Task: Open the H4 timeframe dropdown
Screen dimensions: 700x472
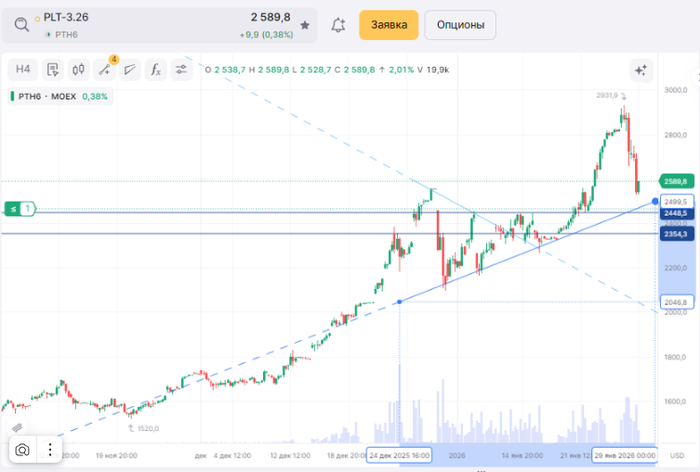Action: [x=23, y=69]
